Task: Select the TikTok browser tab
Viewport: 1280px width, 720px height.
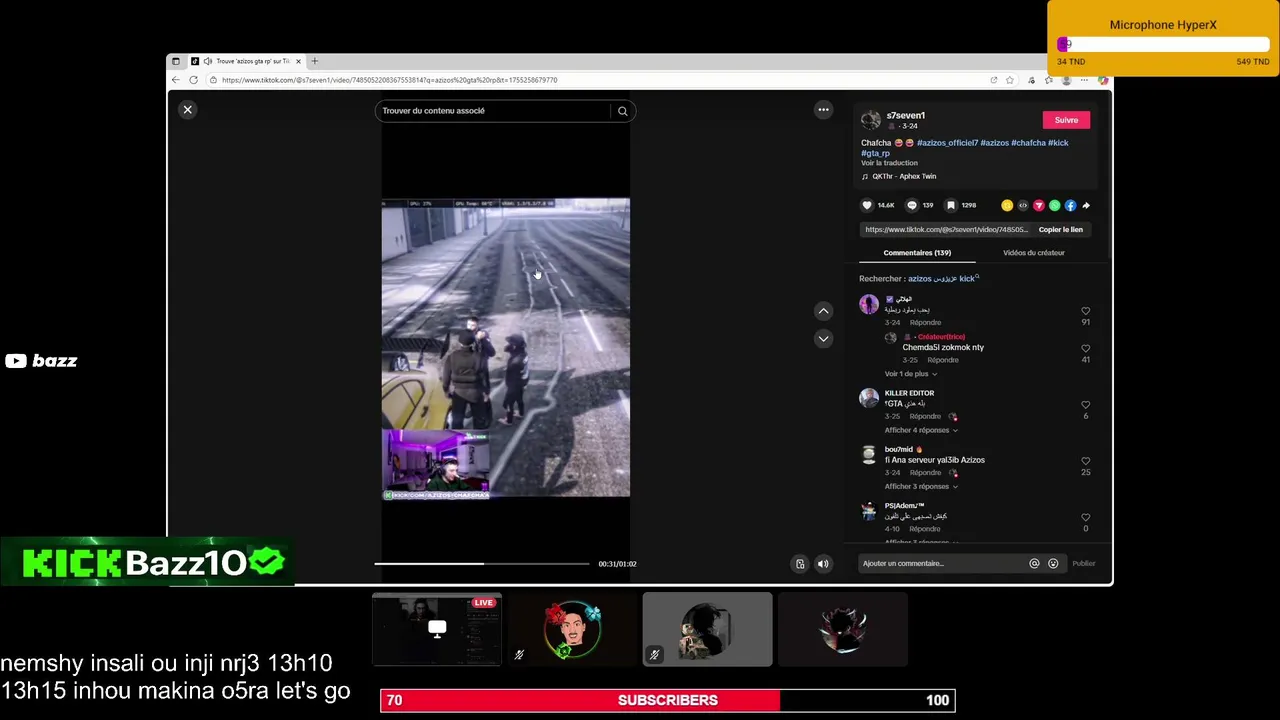Action: coord(246,61)
